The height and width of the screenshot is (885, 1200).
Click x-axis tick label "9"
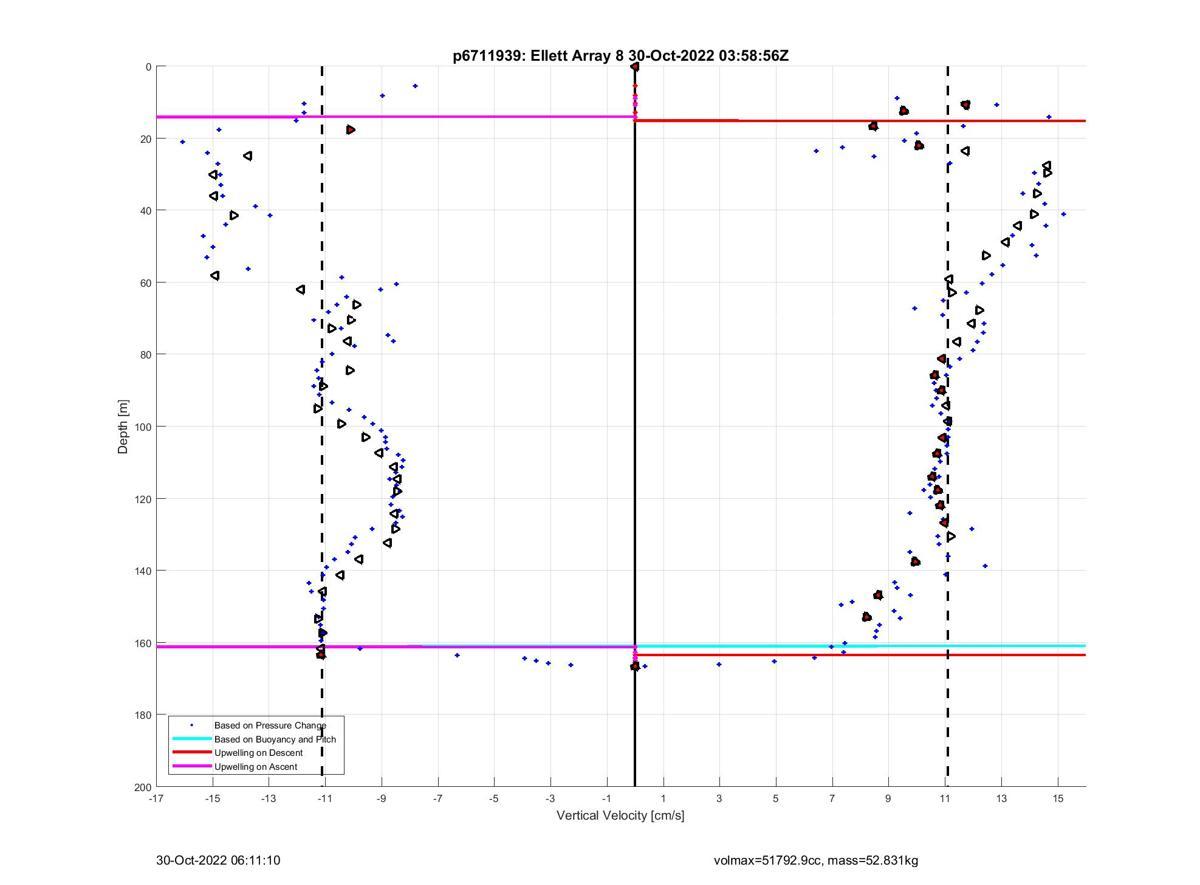tap(888, 798)
